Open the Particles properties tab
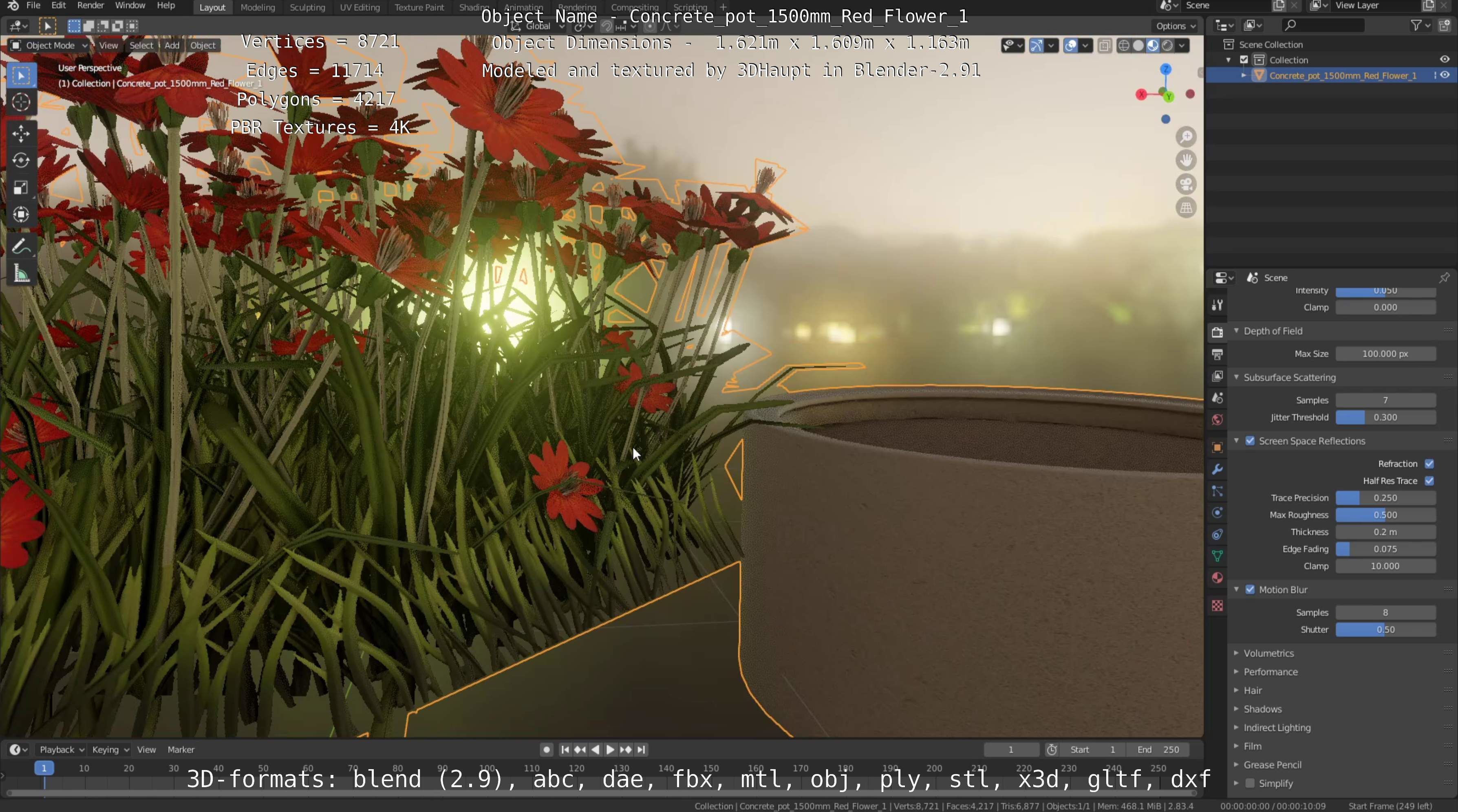Image resolution: width=1458 pixels, height=812 pixels. pos(1218,491)
